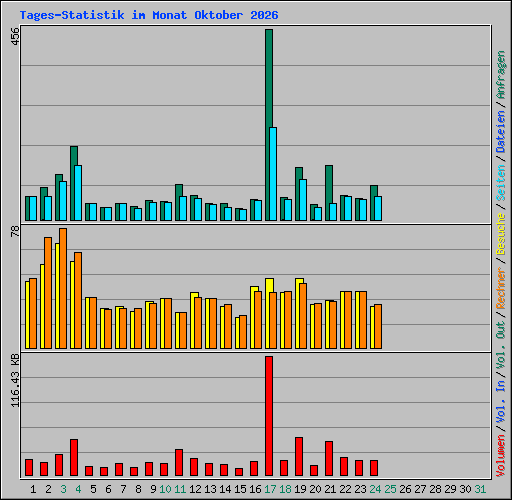512x500 pixels.
Task: Click the "Anfragen" legend word
Action: pyautogui.click(x=501, y=75)
